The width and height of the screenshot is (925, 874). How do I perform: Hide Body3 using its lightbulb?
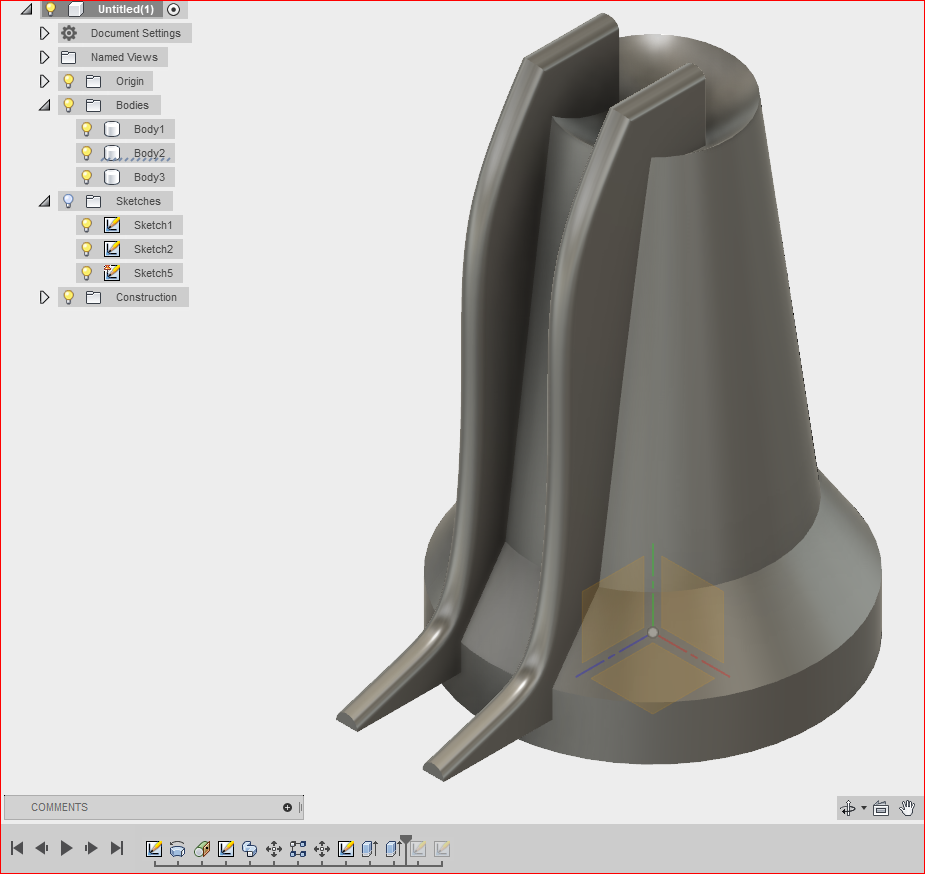click(86, 177)
